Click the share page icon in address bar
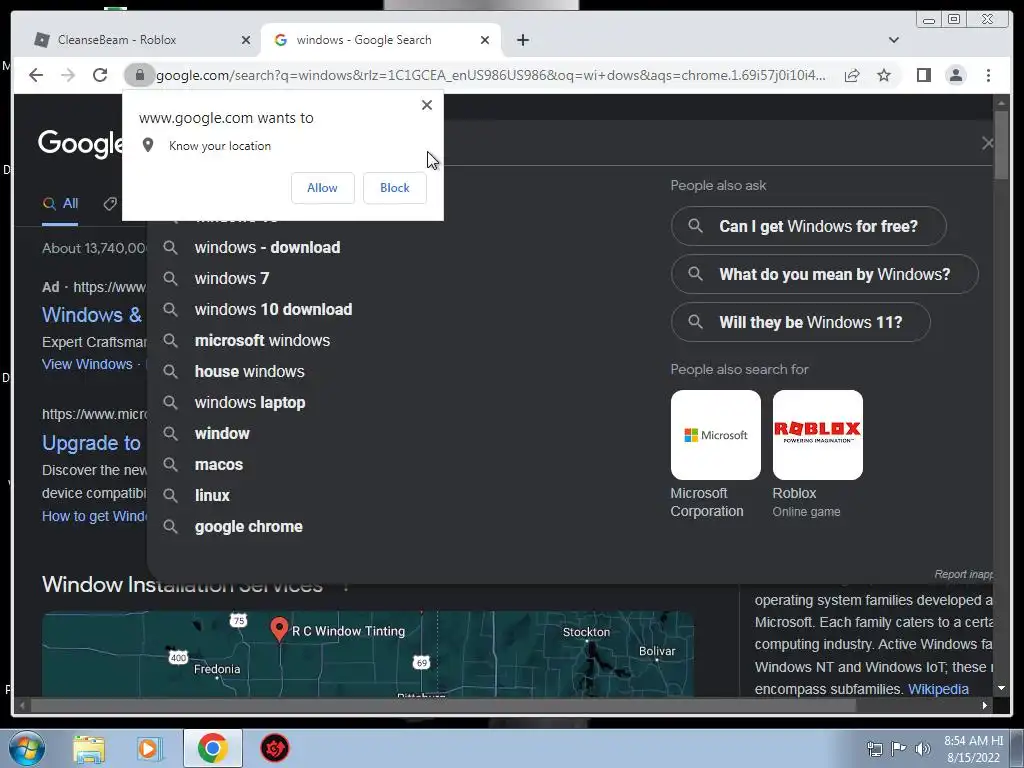Viewport: 1024px width, 768px height. (852, 75)
